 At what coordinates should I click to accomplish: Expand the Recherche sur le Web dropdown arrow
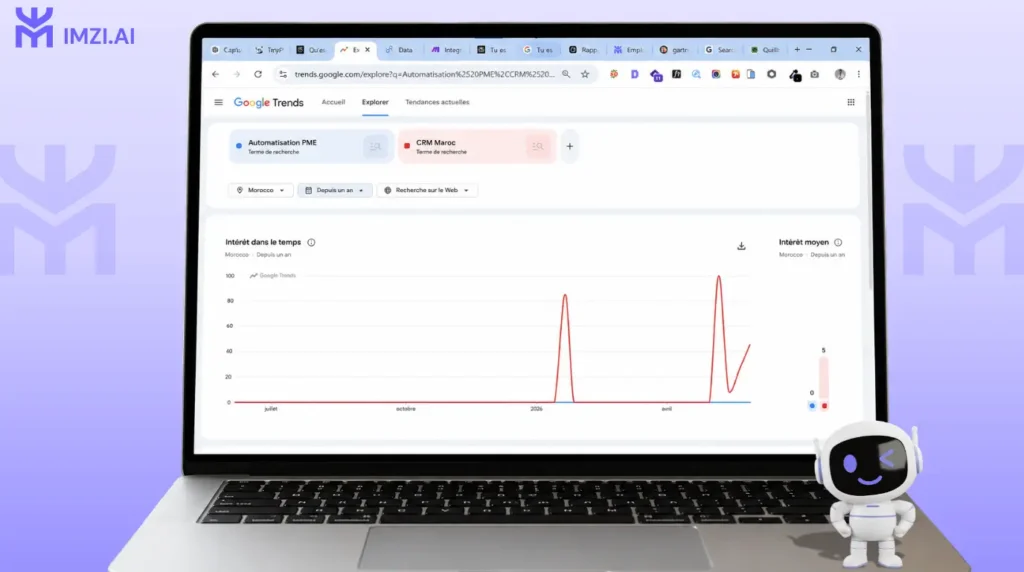click(x=466, y=191)
